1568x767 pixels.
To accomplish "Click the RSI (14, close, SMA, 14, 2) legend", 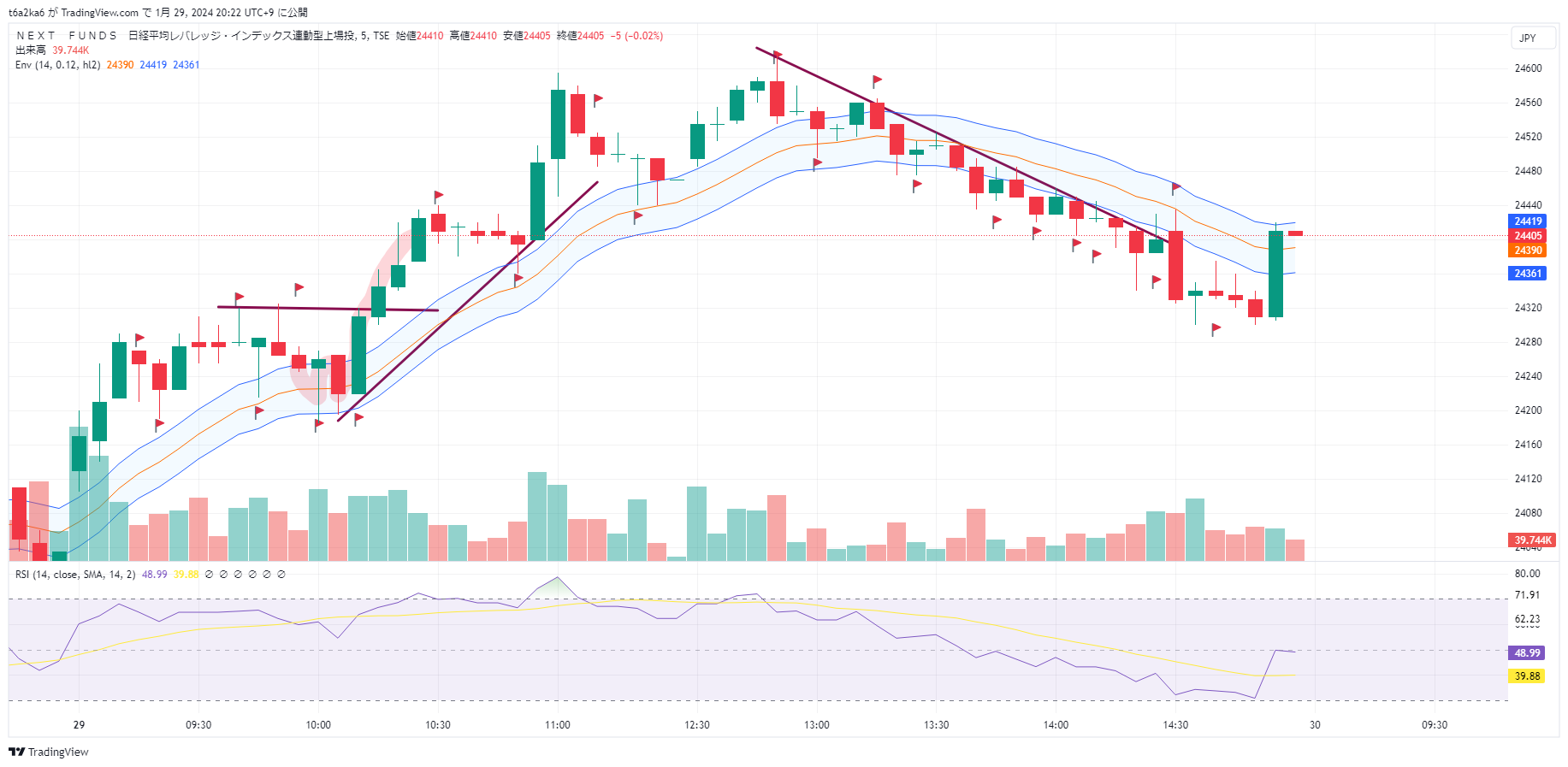I will [75, 575].
